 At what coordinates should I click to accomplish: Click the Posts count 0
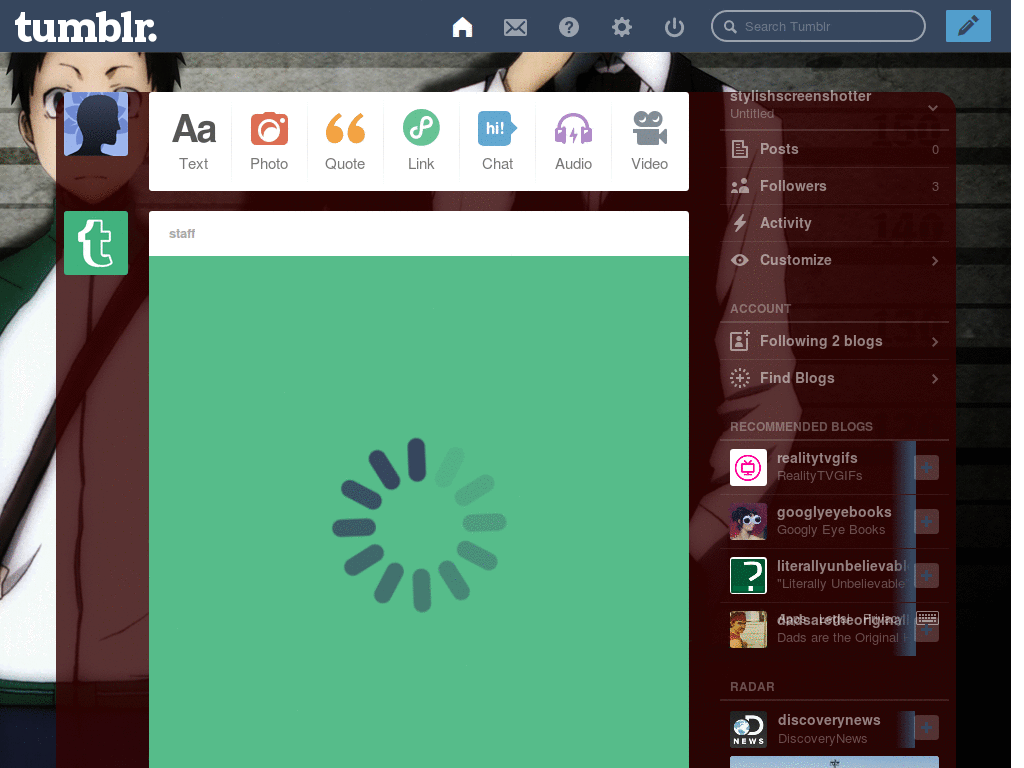pos(935,150)
